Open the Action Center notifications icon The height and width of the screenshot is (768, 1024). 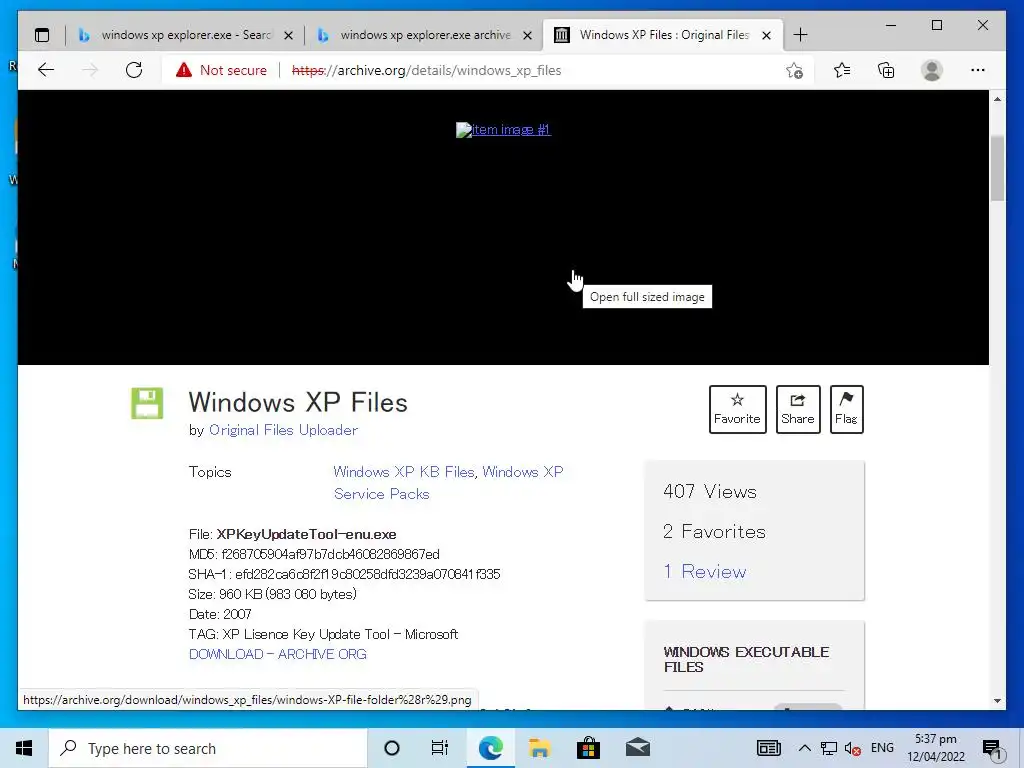point(993,748)
